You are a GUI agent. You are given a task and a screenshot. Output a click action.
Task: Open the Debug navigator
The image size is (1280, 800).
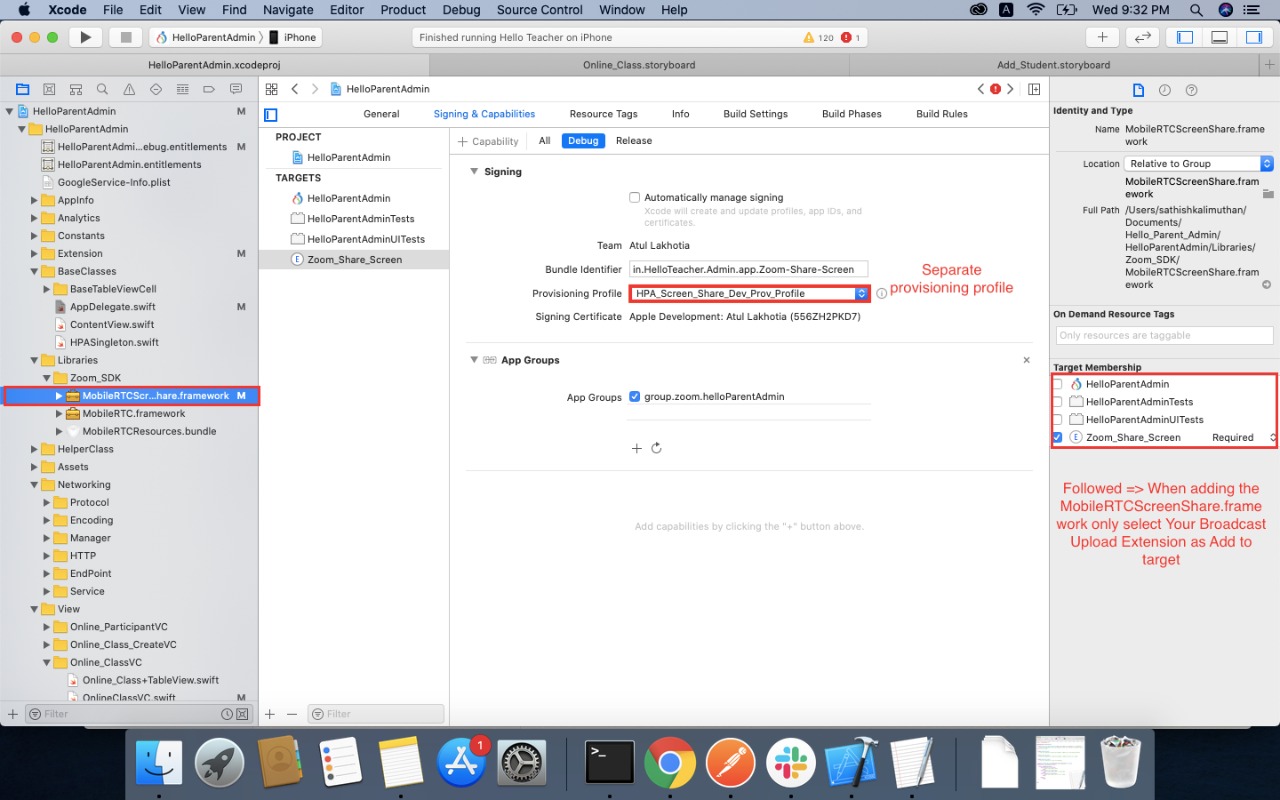coord(182,89)
